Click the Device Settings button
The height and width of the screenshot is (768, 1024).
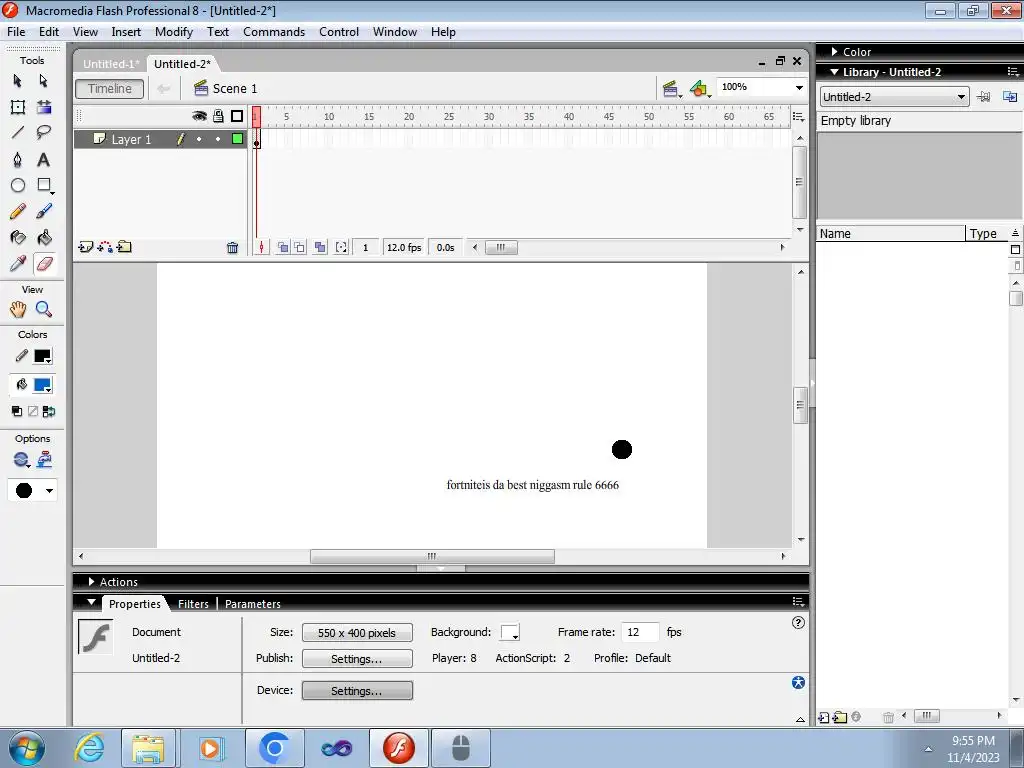pos(357,690)
